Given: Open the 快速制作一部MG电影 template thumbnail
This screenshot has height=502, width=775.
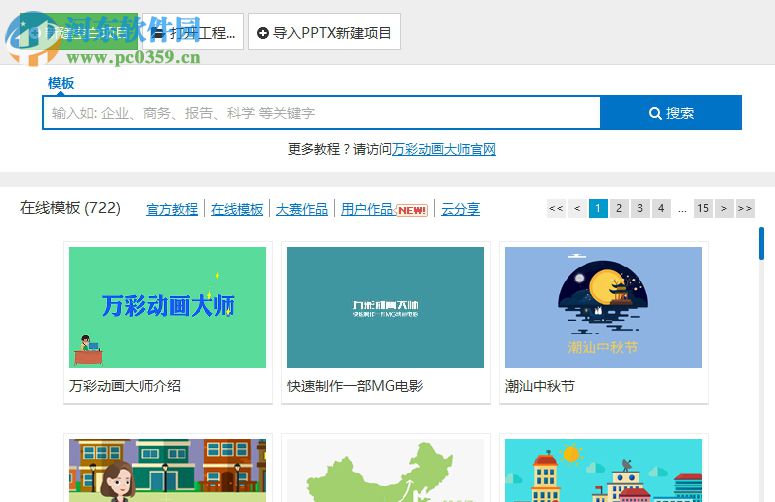Looking at the screenshot, I should pos(386,307).
